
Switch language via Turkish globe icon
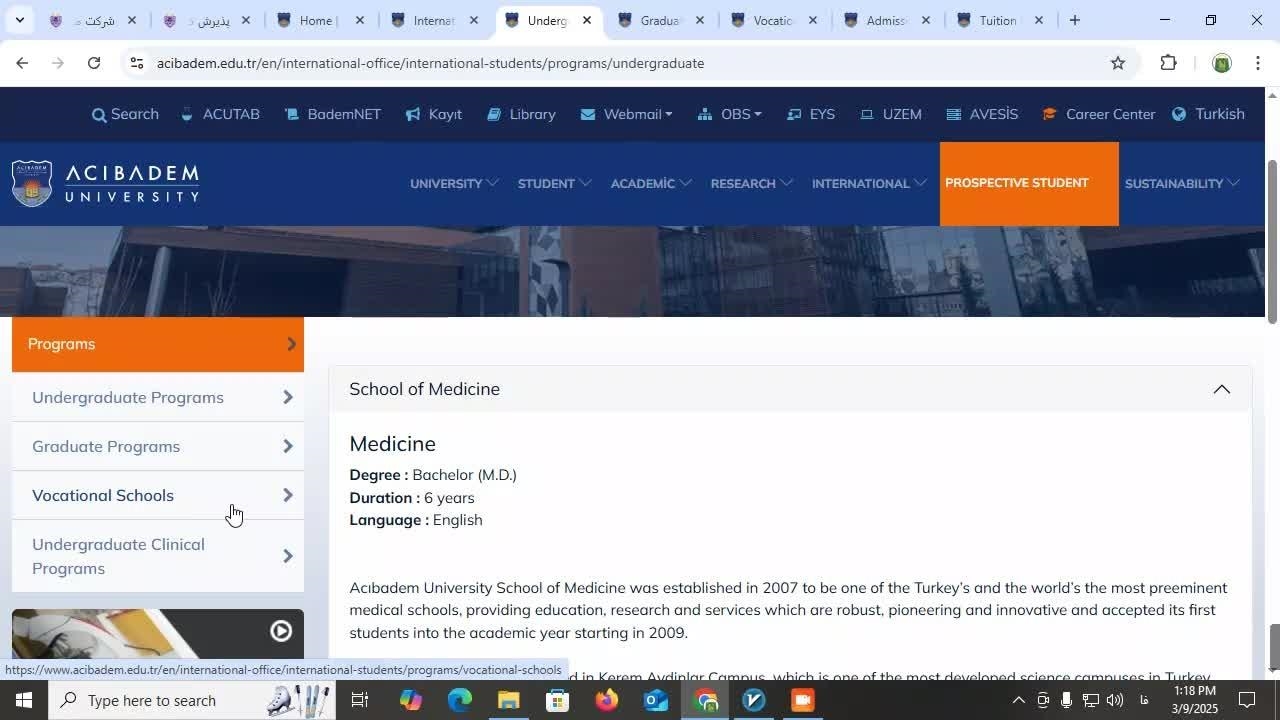[x=1179, y=114]
